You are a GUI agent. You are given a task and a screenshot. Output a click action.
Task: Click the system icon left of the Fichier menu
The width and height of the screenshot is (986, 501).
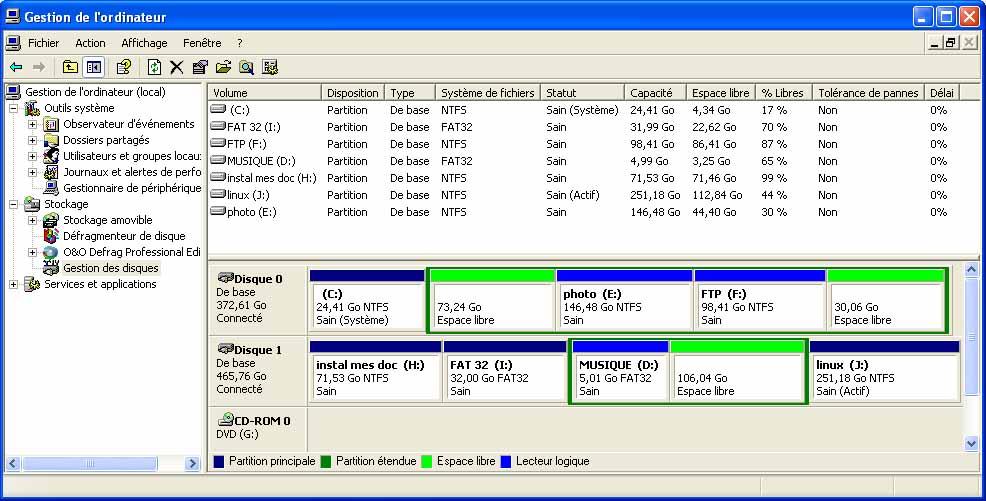13,43
